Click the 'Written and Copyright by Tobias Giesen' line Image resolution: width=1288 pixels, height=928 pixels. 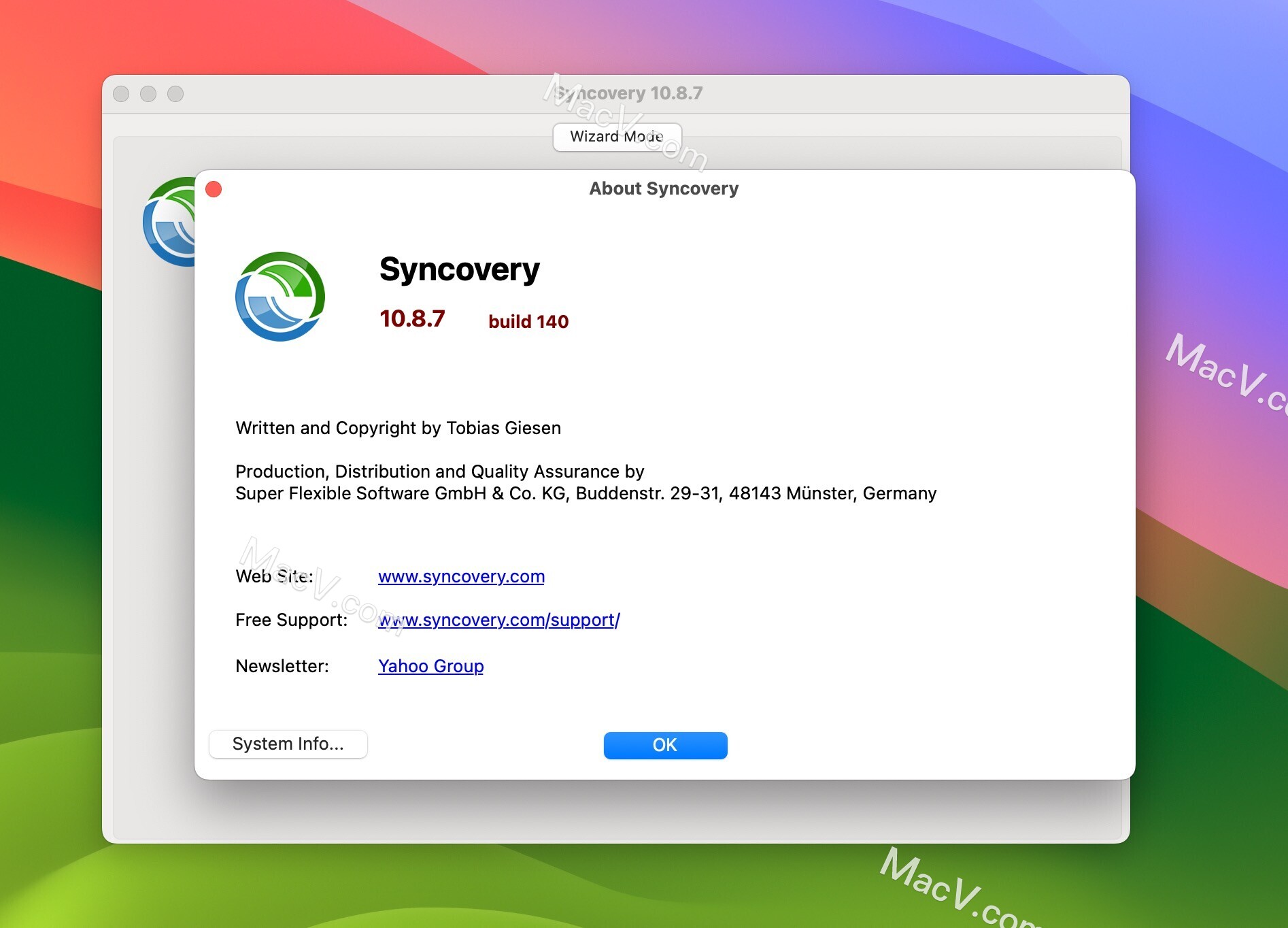398,428
